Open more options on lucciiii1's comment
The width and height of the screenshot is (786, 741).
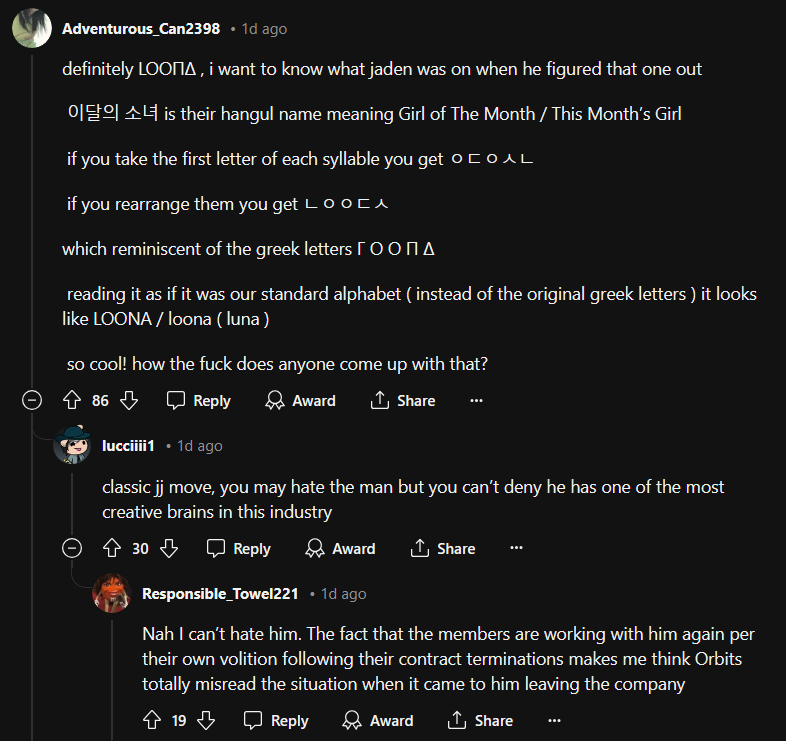point(516,549)
